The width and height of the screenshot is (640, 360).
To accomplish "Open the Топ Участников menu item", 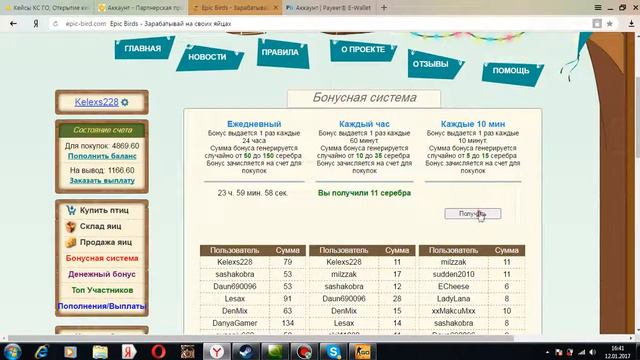I will [x=102, y=290].
